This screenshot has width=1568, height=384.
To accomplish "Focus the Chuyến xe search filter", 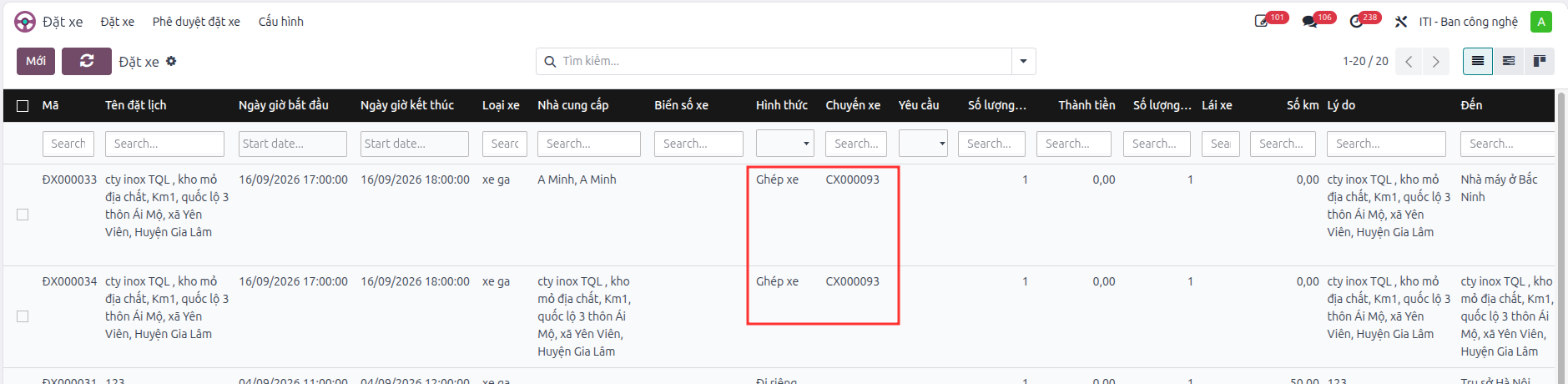I will 856,144.
